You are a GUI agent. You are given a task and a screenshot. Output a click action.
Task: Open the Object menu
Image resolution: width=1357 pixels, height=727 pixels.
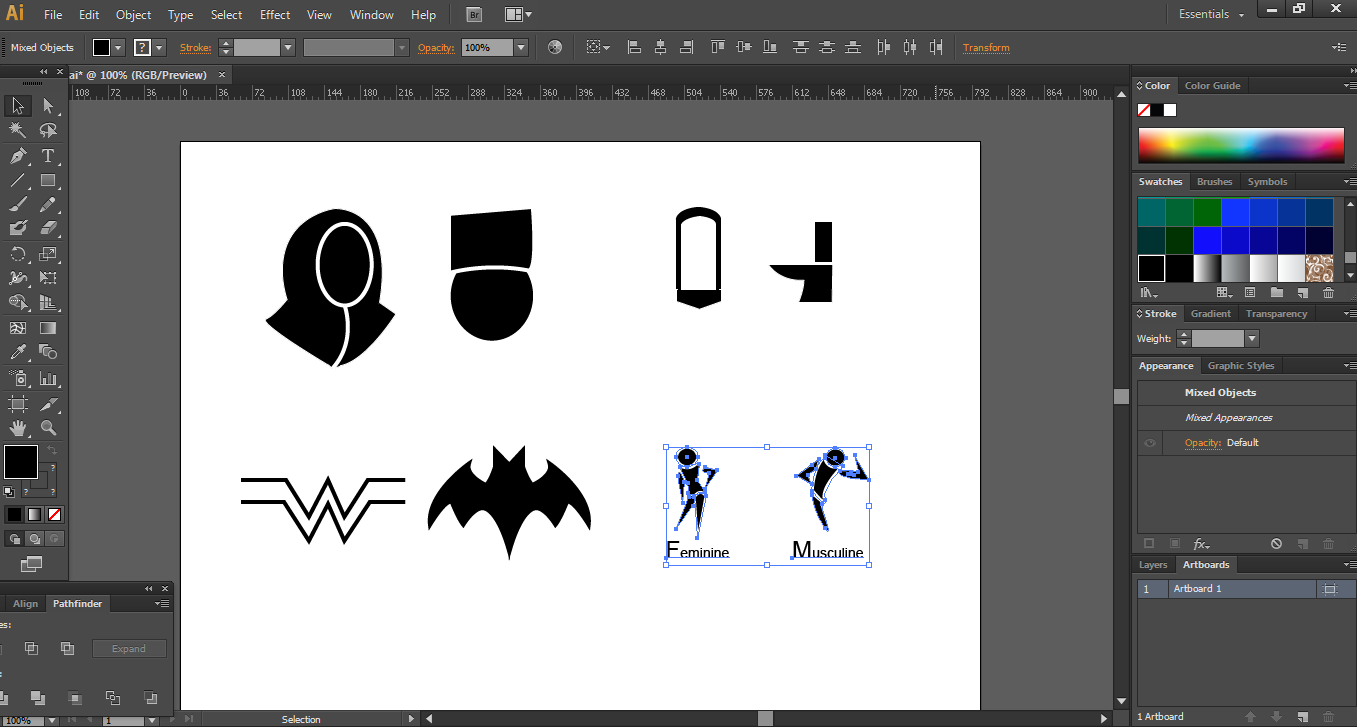(133, 15)
